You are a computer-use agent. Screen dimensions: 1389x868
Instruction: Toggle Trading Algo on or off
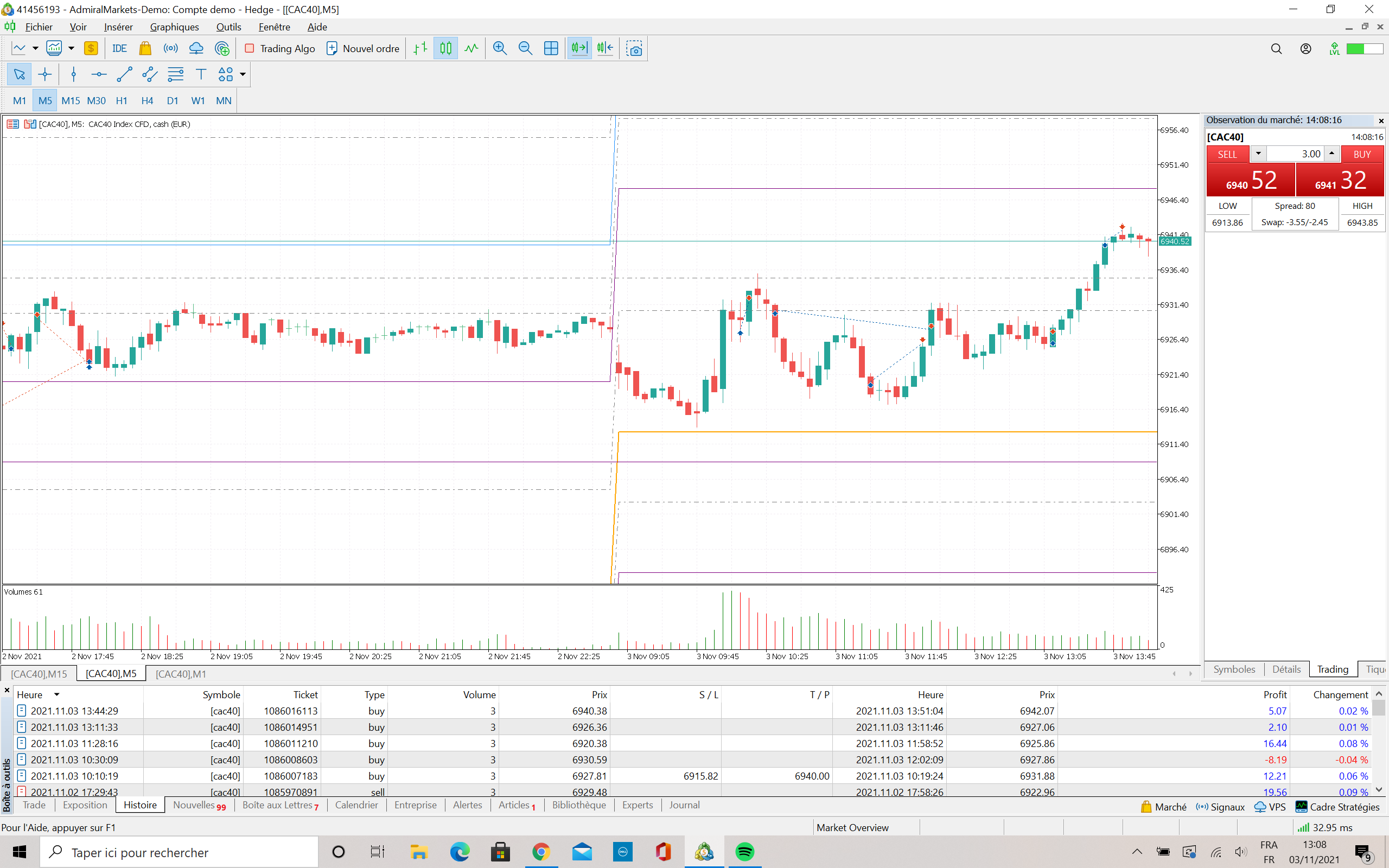[280, 49]
